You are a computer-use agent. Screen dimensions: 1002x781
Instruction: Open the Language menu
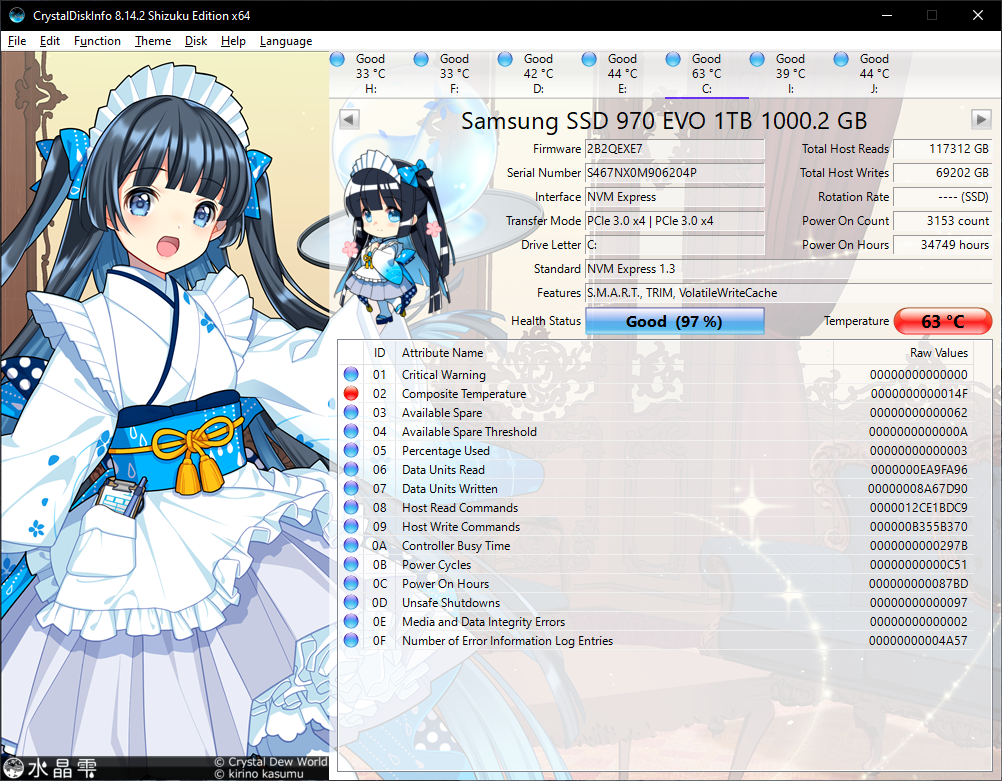(286, 41)
